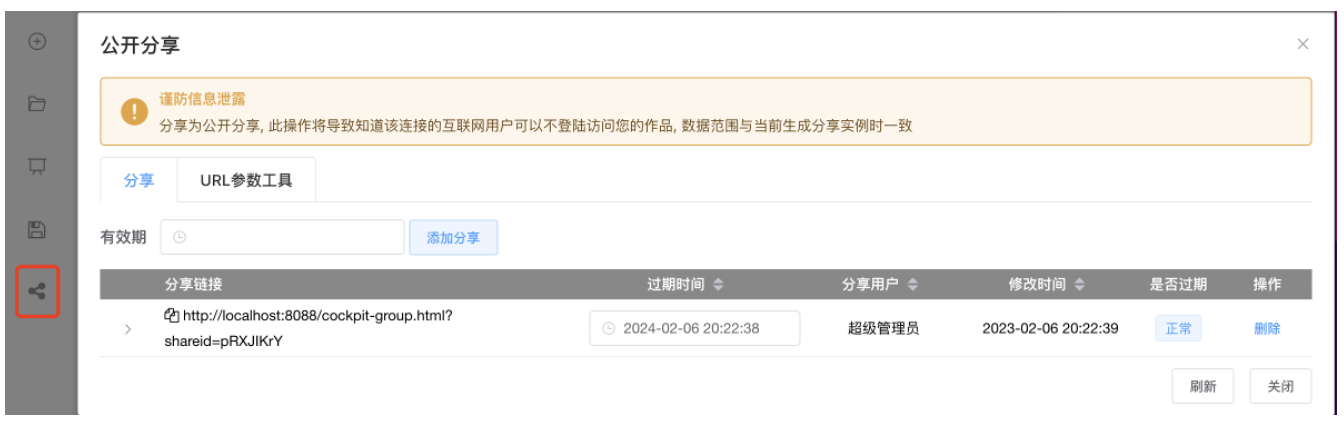Screen dimensions: 1344x428
Task: Sort by 过期时间 column
Action: (x=718, y=285)
